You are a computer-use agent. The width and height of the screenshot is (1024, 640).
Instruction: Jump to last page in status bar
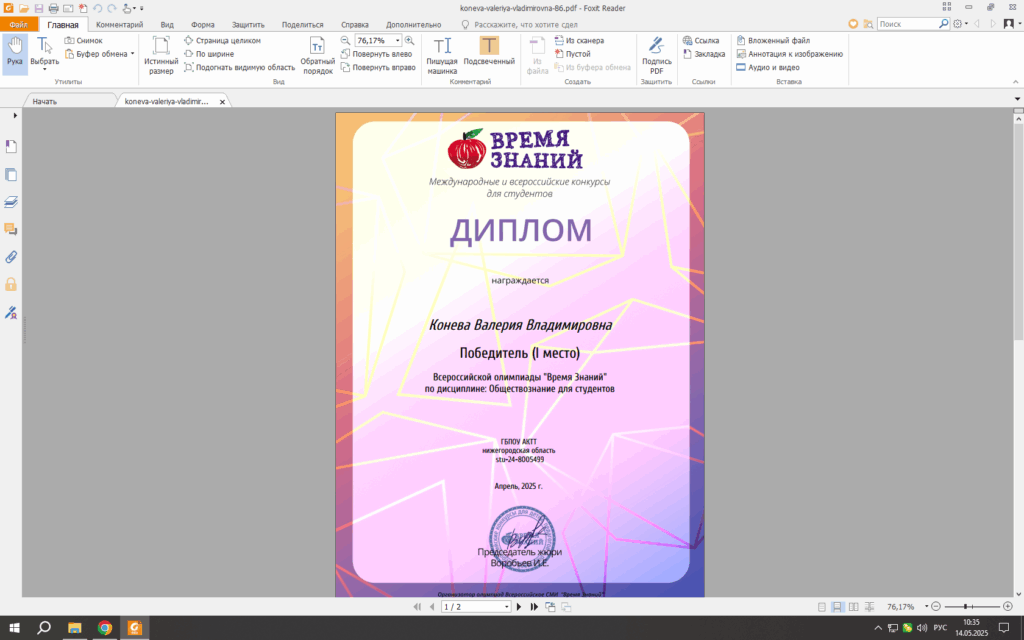(x=534, y=607)
